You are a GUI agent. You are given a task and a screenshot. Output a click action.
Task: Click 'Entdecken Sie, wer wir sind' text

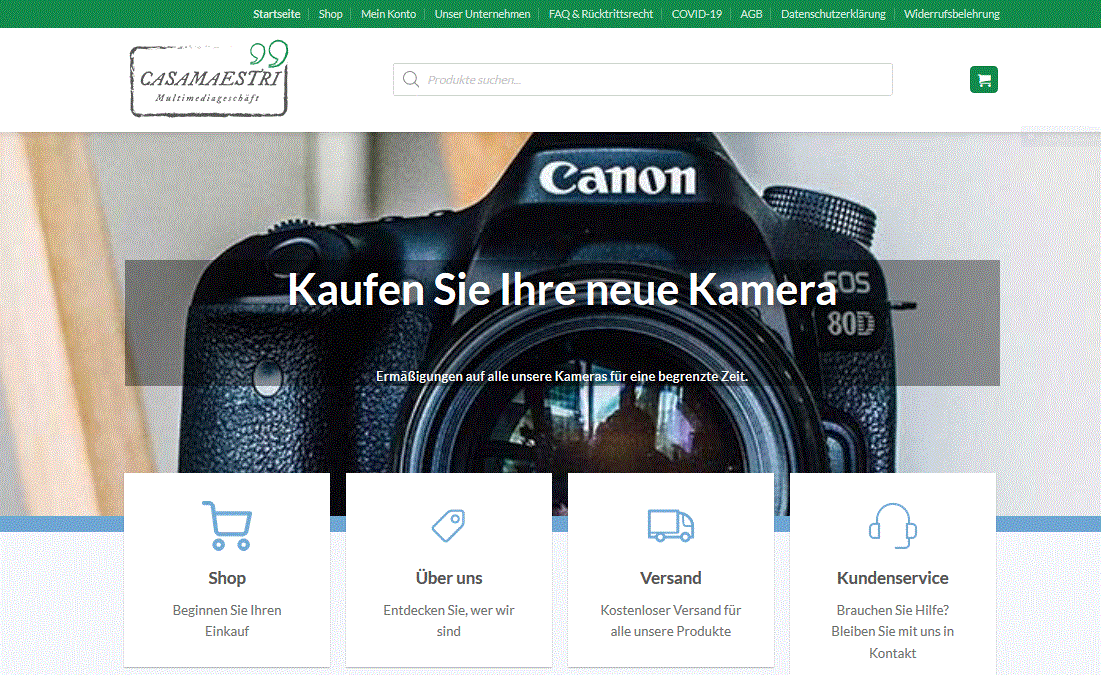(449, 621)
